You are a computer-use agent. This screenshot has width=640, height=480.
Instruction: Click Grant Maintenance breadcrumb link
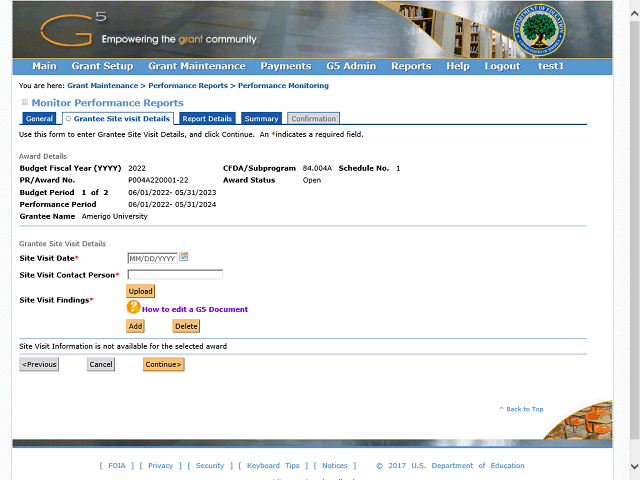(x=102, y=86)
